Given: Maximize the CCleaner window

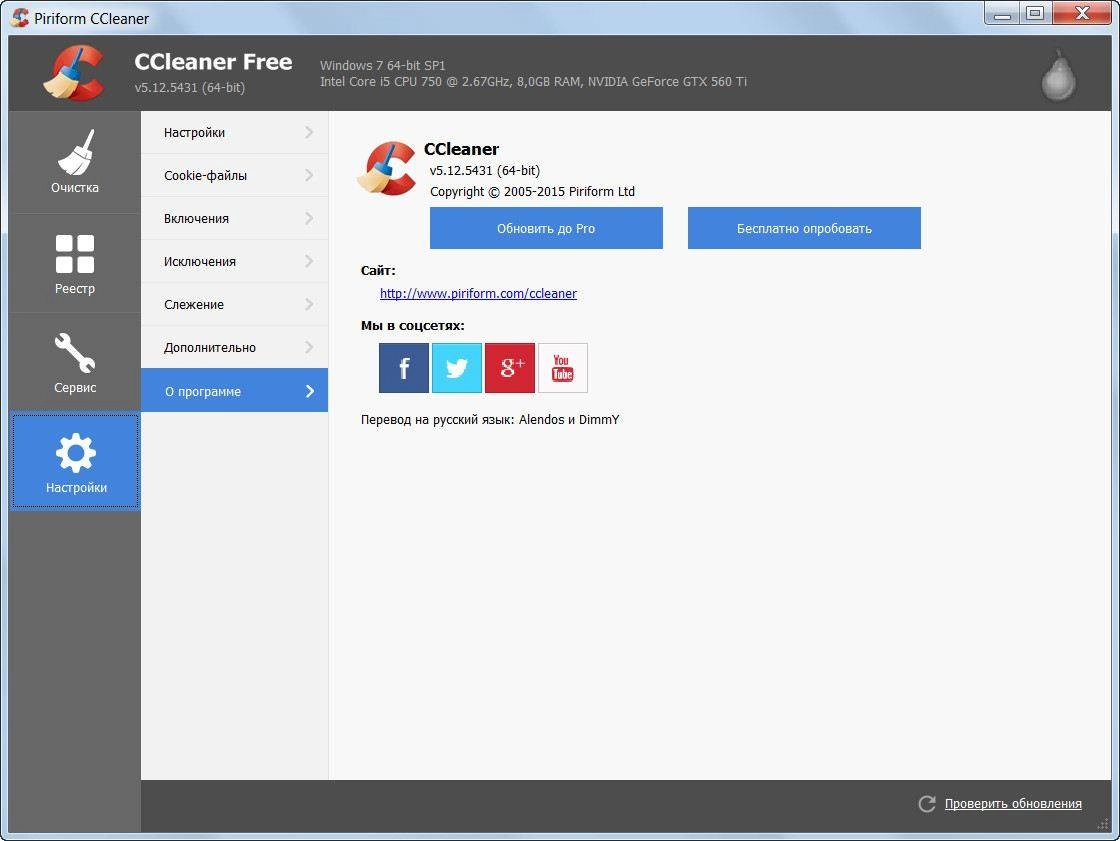Looking at the screenshot, I should tap(1035, 14).
